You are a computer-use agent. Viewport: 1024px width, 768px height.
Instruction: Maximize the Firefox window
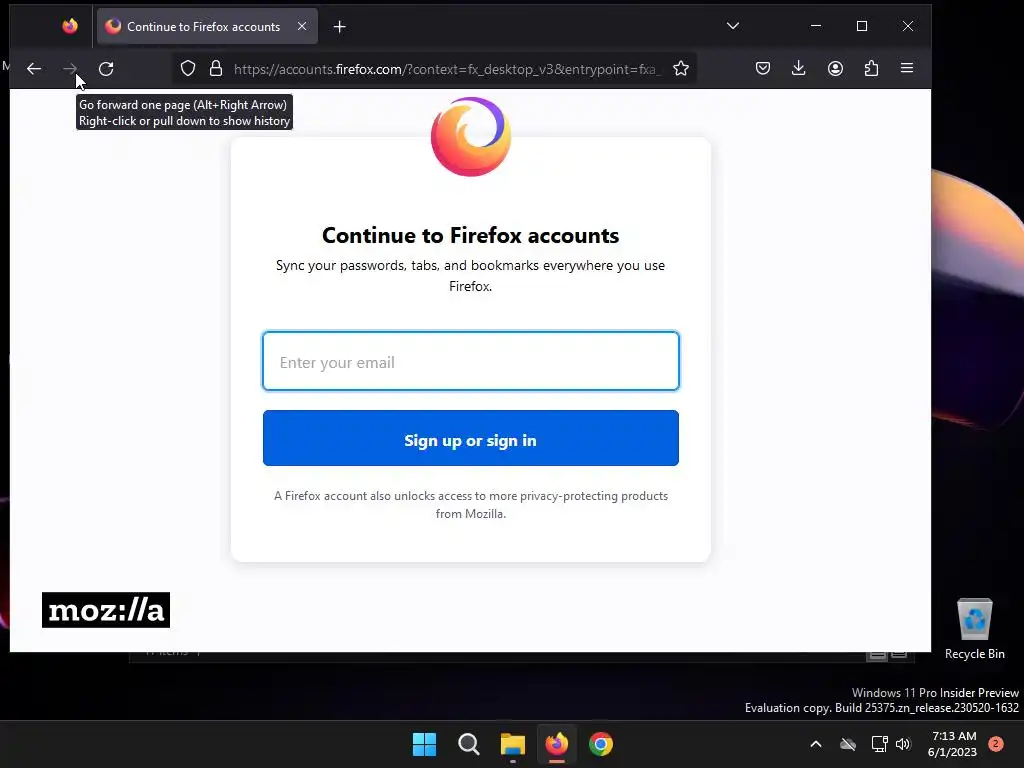pyautogui.click(x=862, y=26)
